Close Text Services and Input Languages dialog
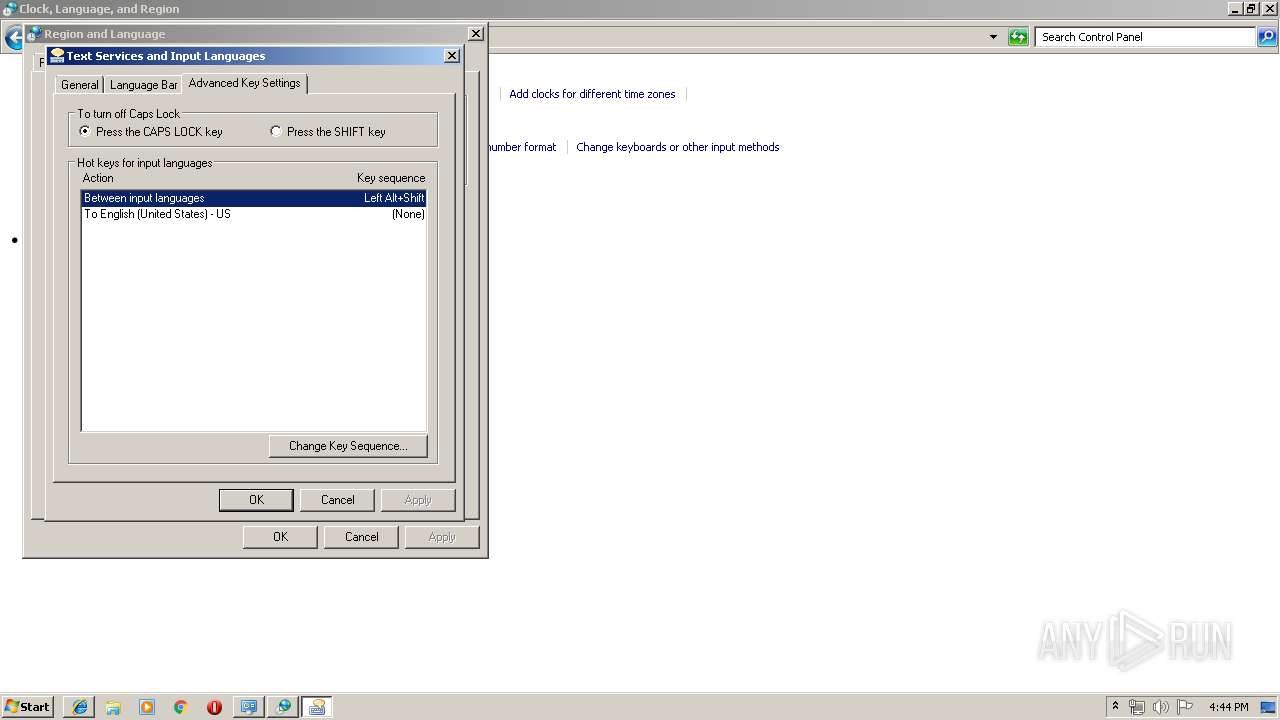The image size is (1280, 720). [452, 56]
